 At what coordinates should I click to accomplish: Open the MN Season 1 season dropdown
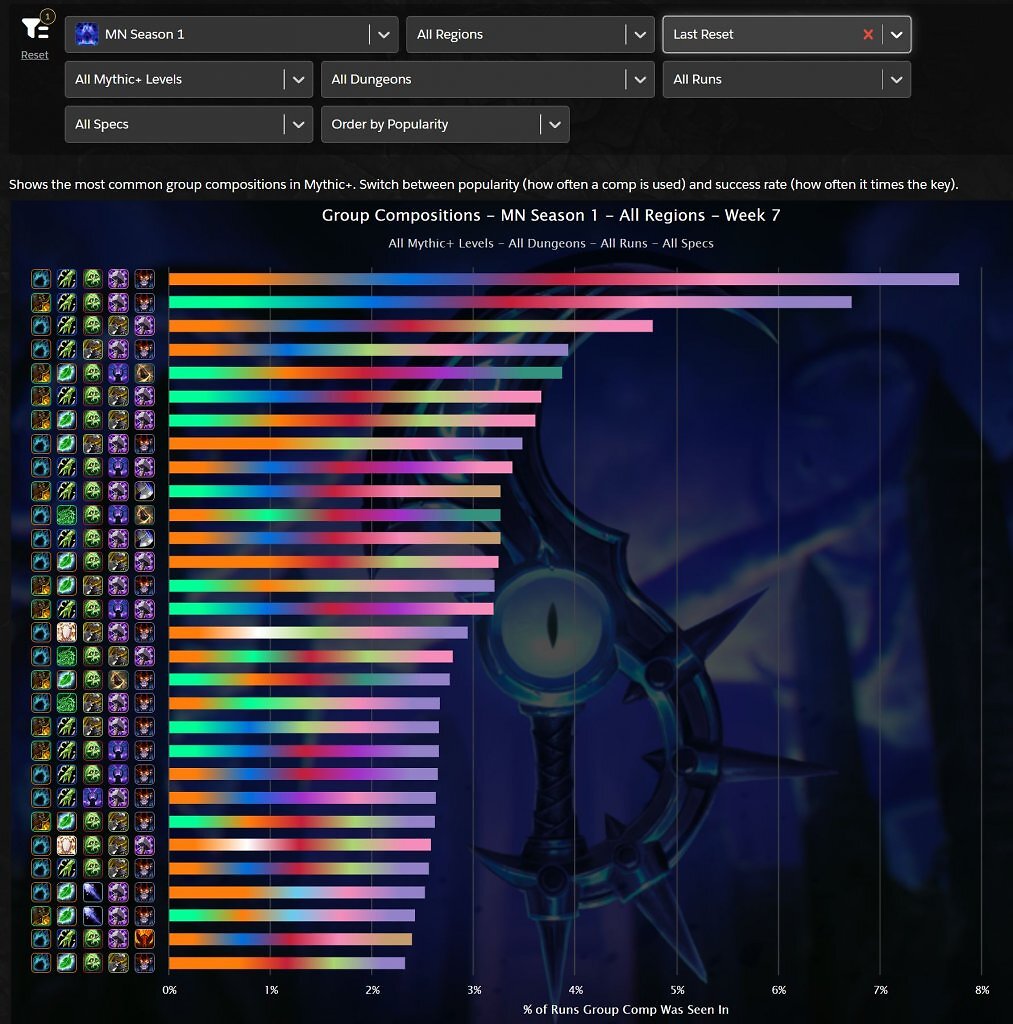click(x=231, y=34)
